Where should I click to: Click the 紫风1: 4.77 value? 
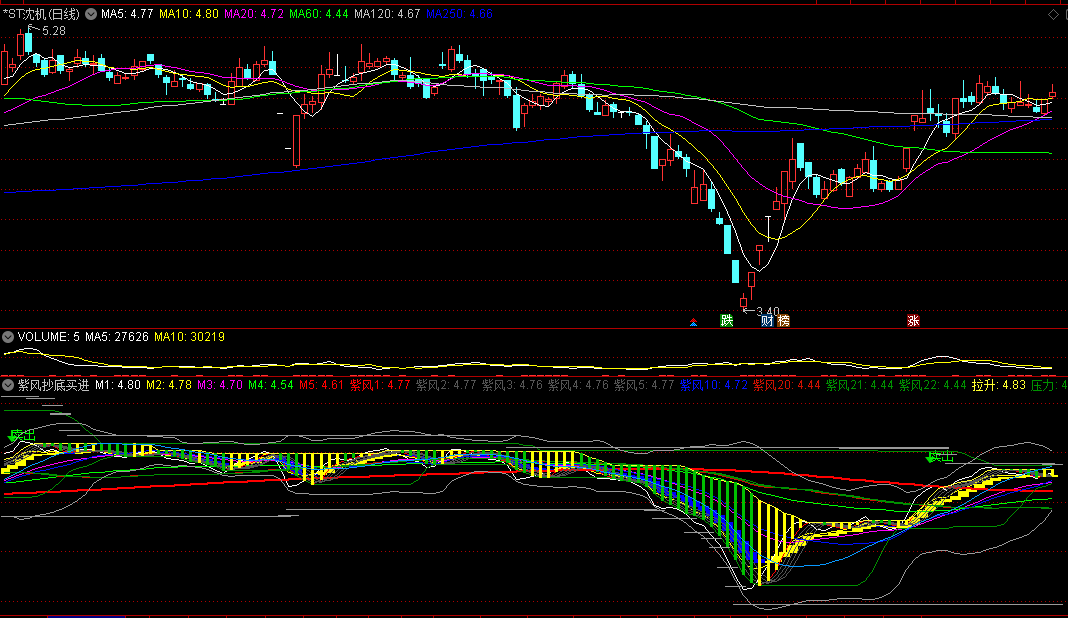pos(380,385)
